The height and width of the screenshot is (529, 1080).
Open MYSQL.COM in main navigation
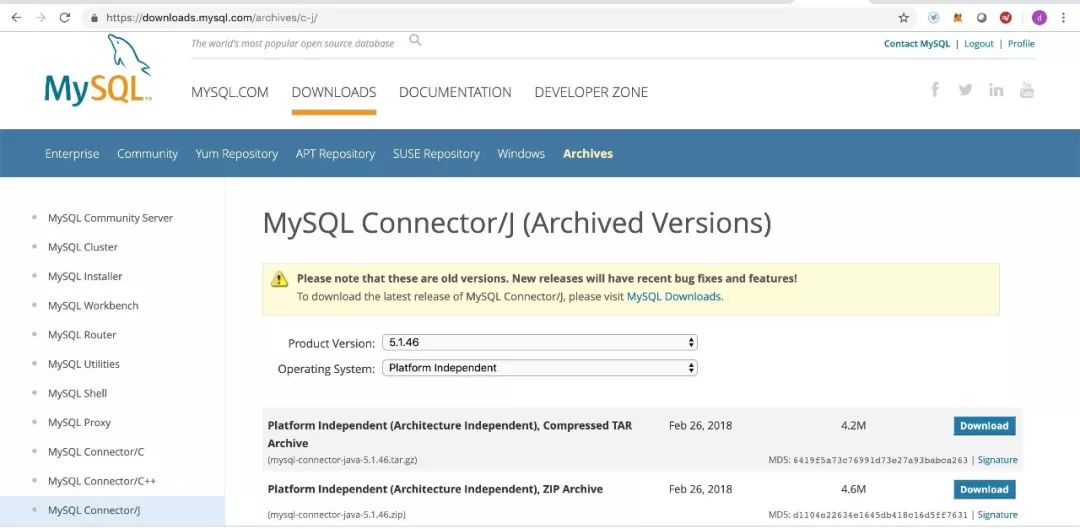[x=229, y=92]
